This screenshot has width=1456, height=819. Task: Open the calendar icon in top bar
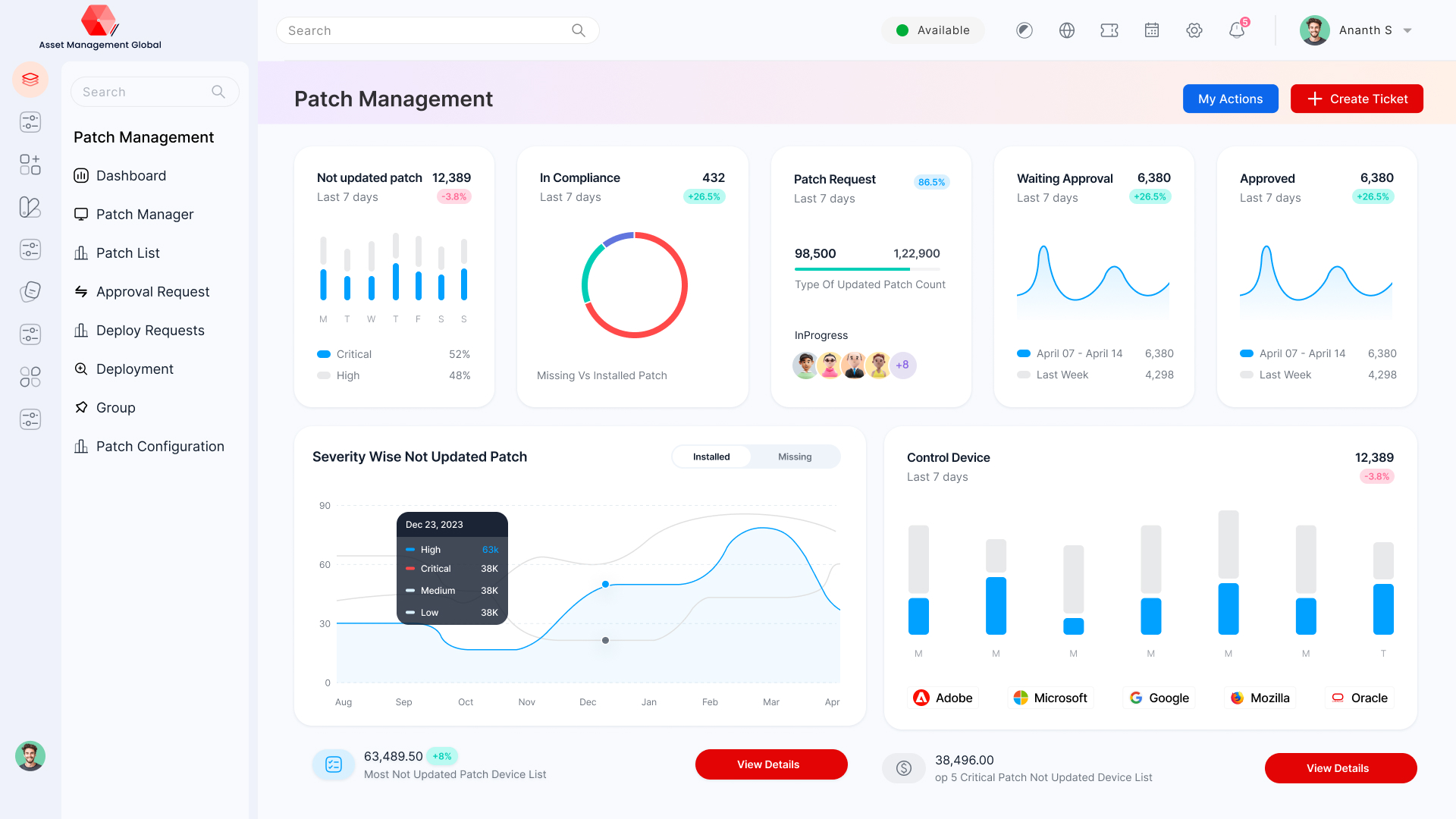coord(1151,30)
